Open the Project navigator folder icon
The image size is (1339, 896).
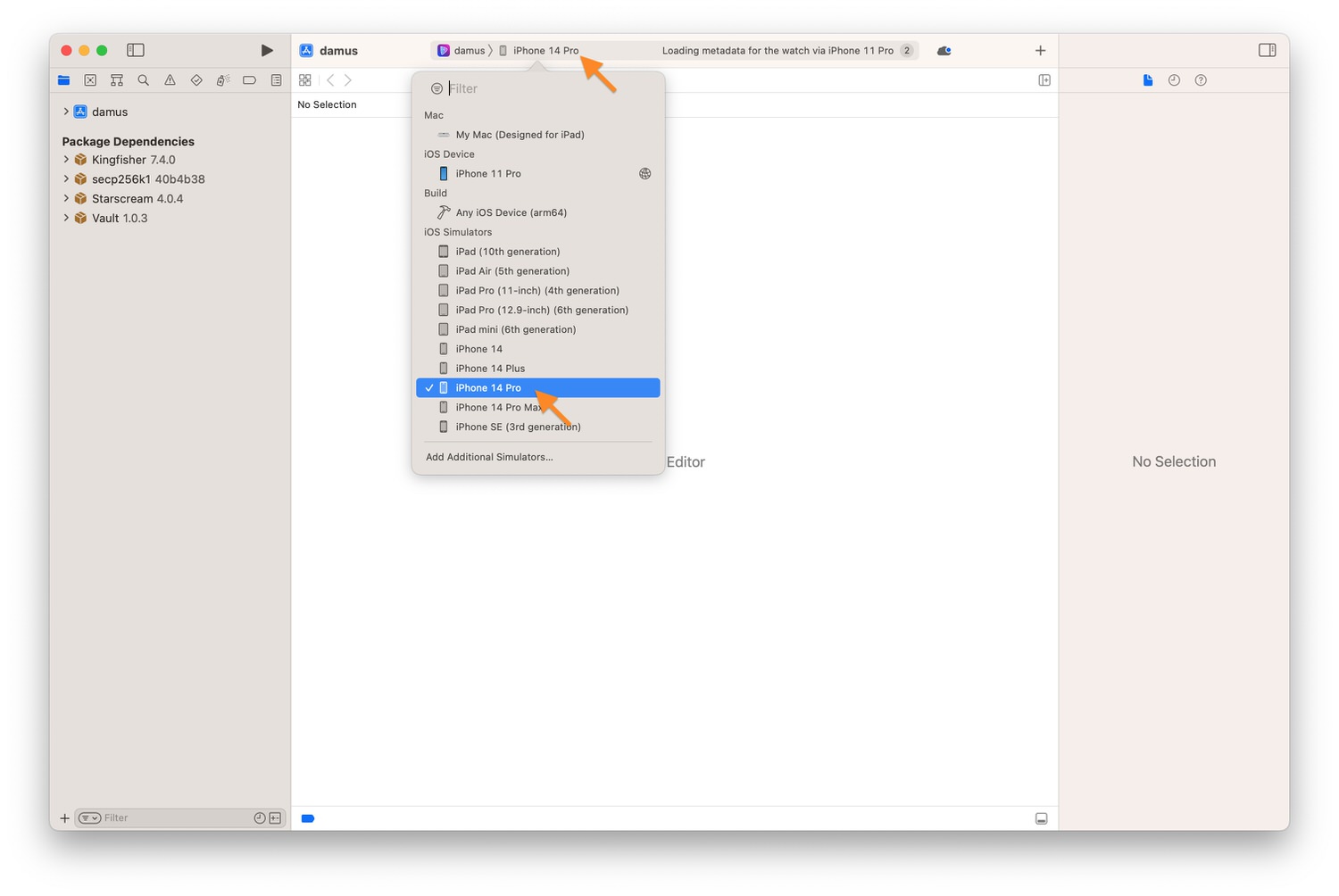pos(64,80)
